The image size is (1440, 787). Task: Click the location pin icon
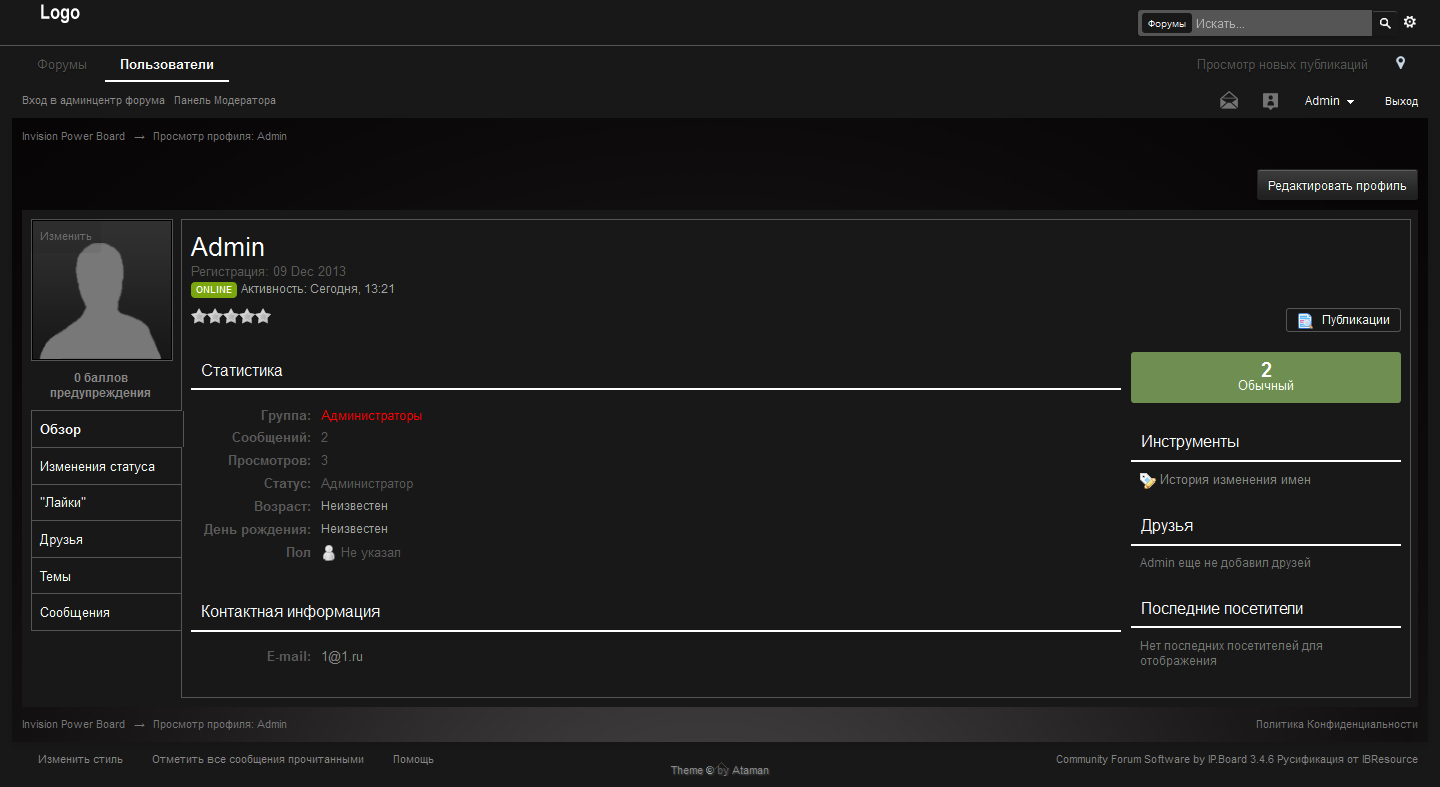1400,63
